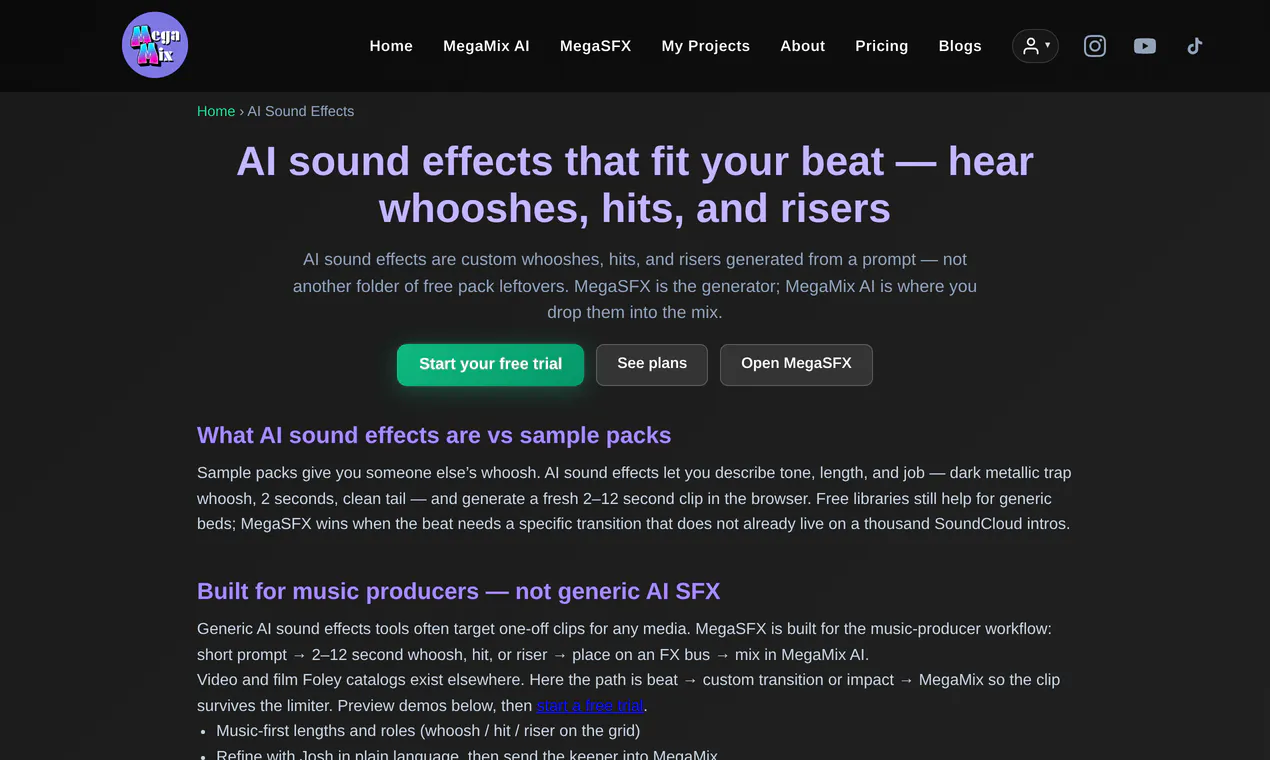Go to Home in navigation bar
Viewport: 1270px width, 760px height.
pos(391,46)
